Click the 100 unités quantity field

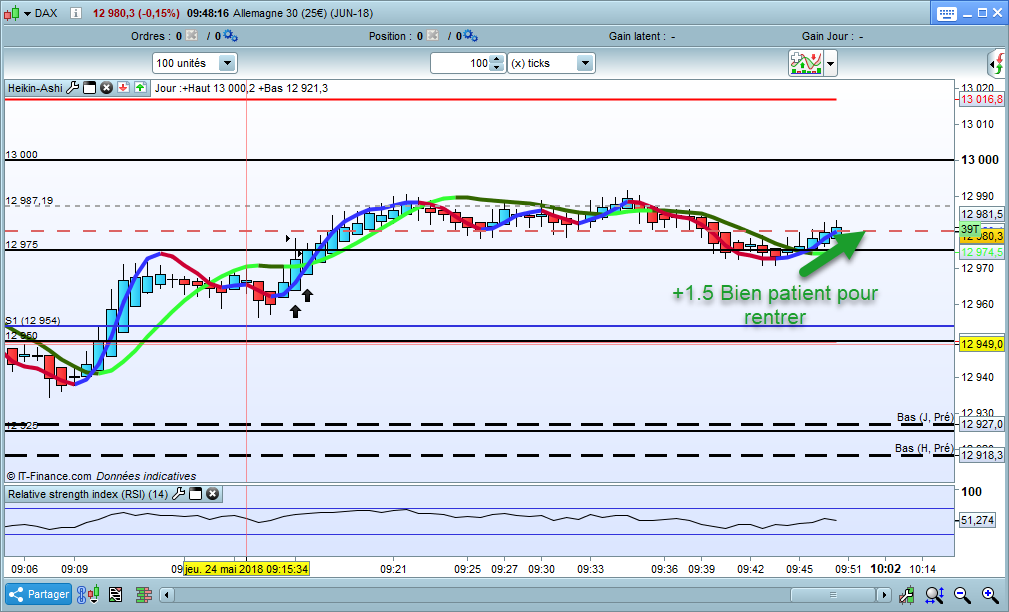[186, 63]
